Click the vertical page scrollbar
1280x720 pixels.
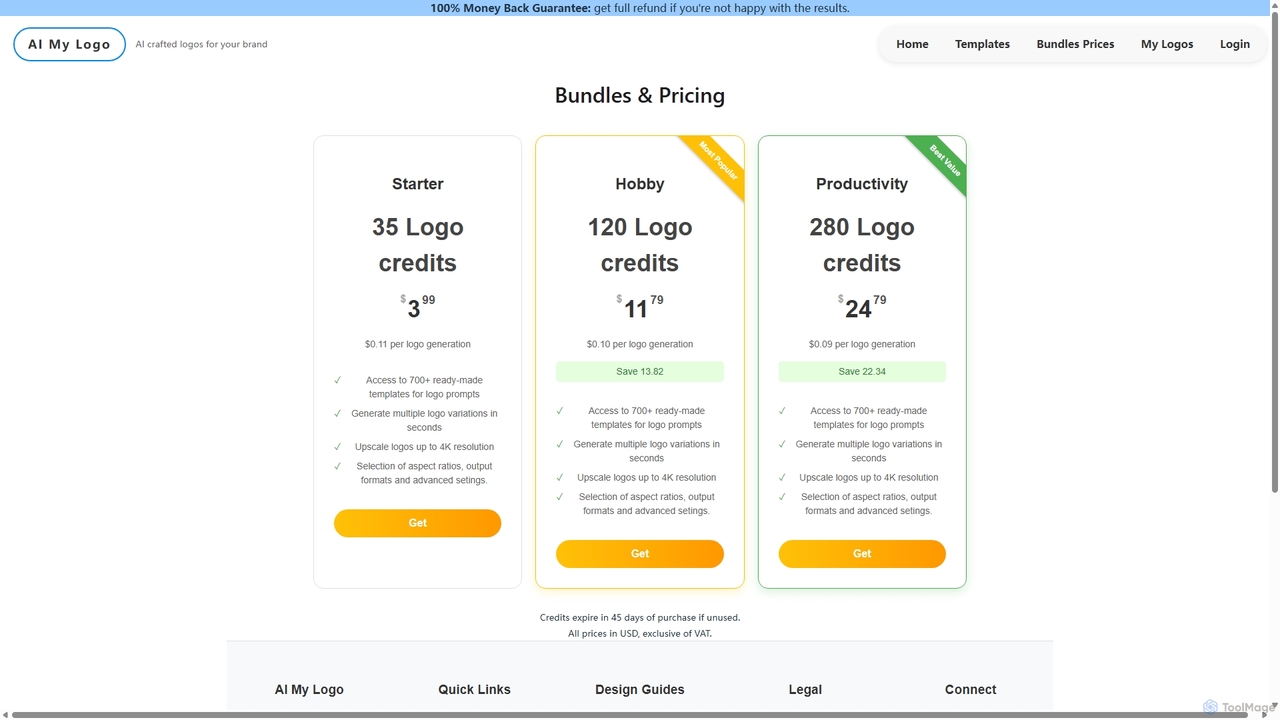tap(1275, 250)
